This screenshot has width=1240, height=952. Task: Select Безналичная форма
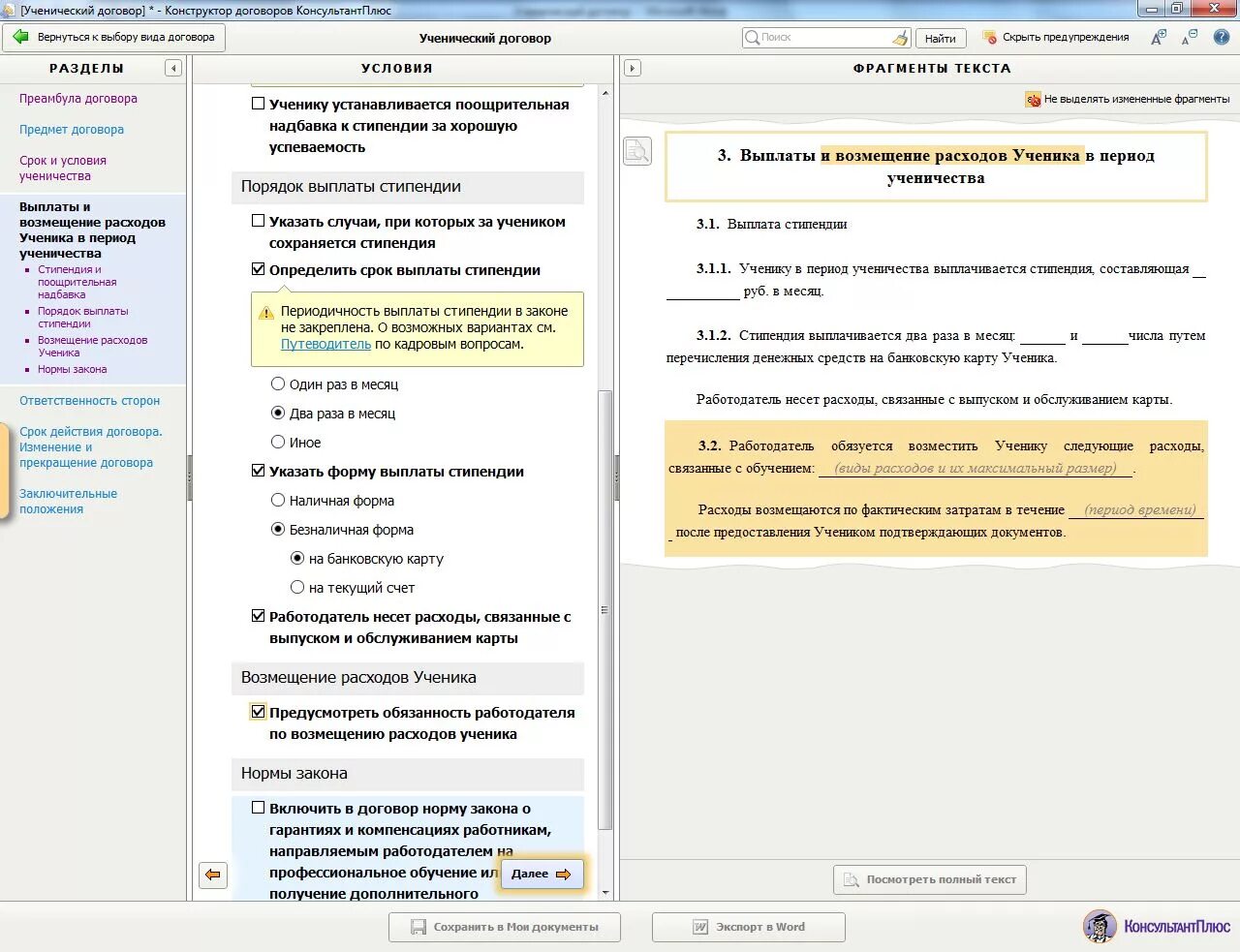click(x=278, y=529)
